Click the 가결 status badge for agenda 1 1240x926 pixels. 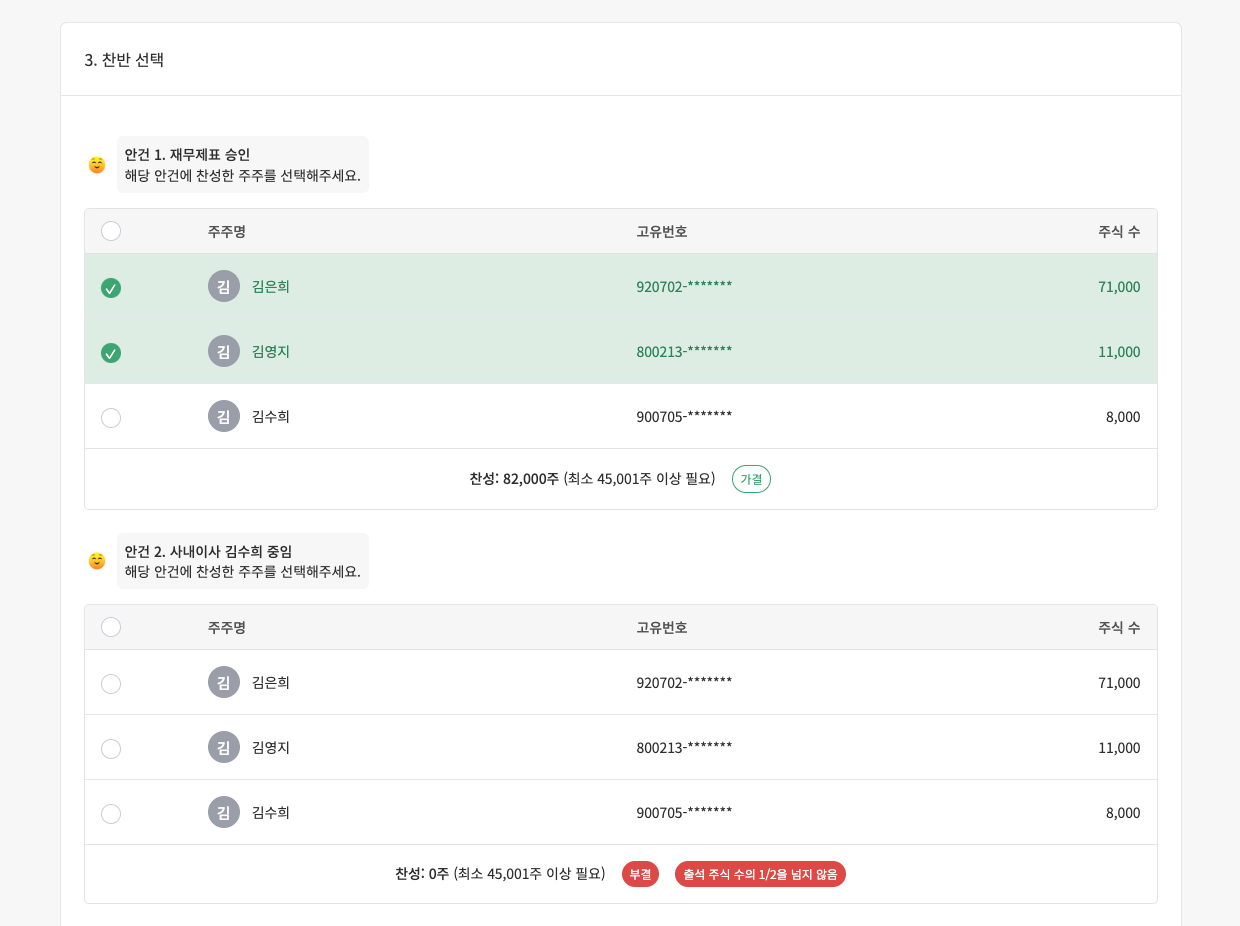coord(751,479)
